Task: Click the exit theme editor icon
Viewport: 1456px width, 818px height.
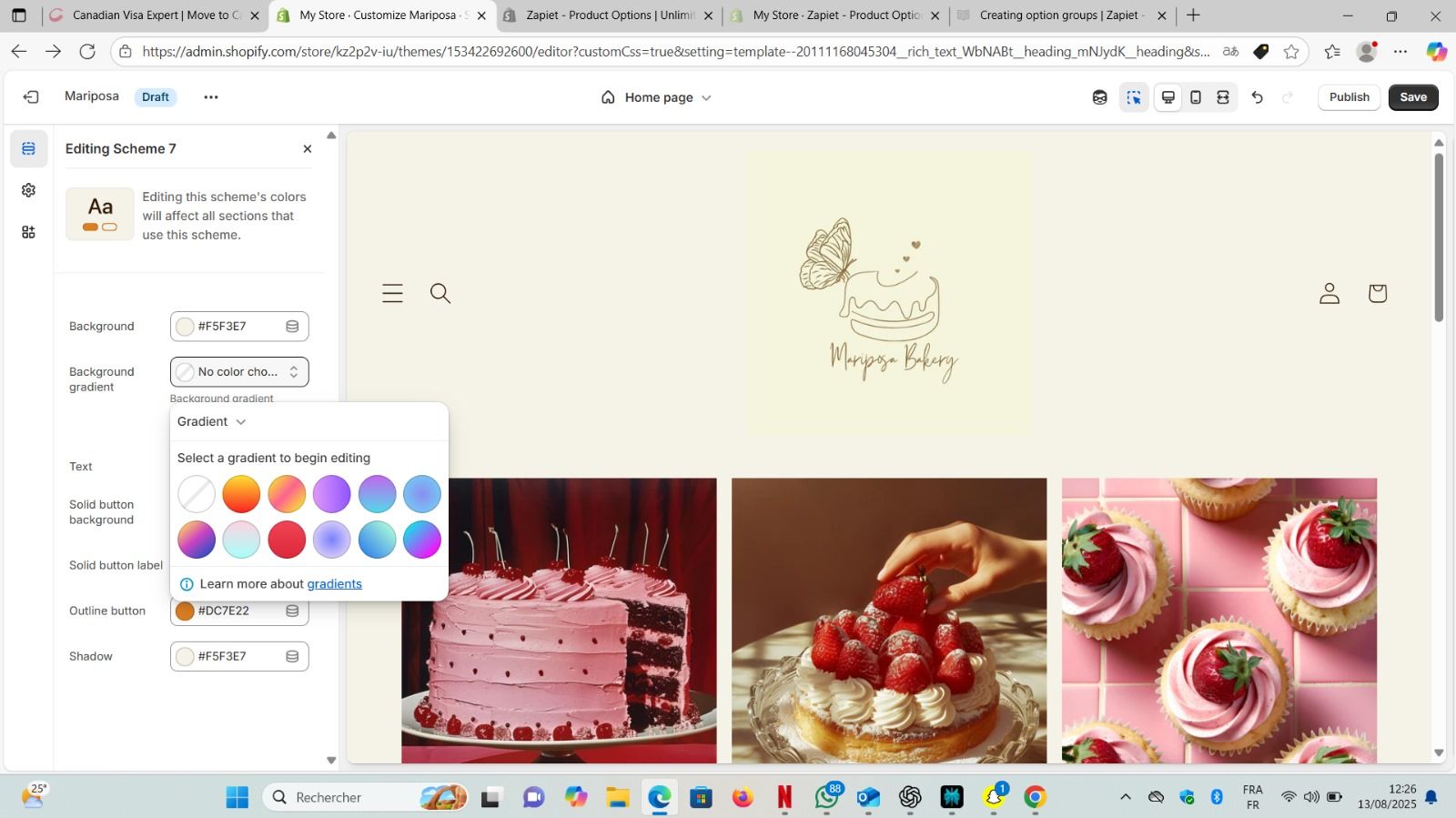Action: tap(31, 97)
